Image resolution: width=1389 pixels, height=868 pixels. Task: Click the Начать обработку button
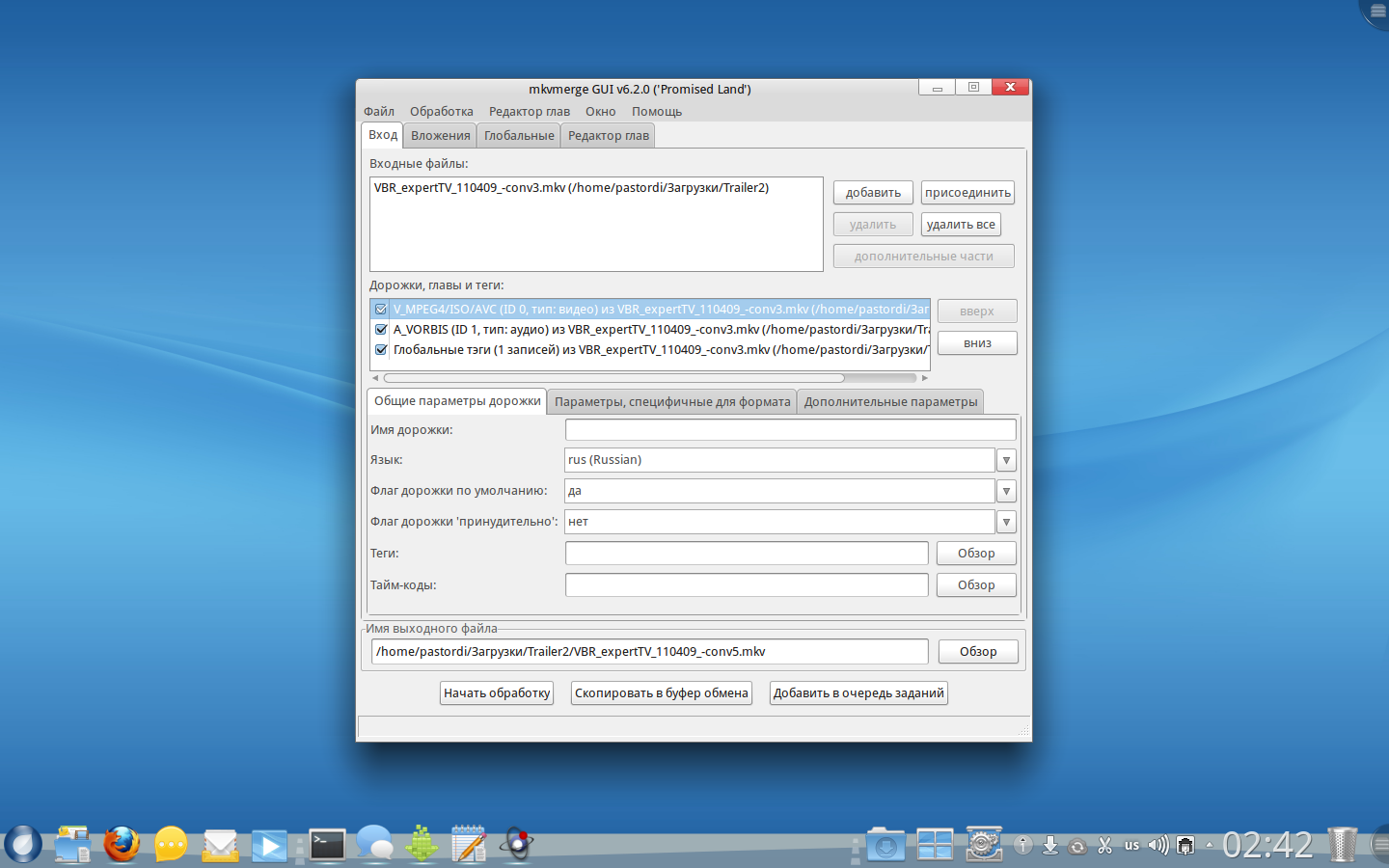tap(497, 693)
